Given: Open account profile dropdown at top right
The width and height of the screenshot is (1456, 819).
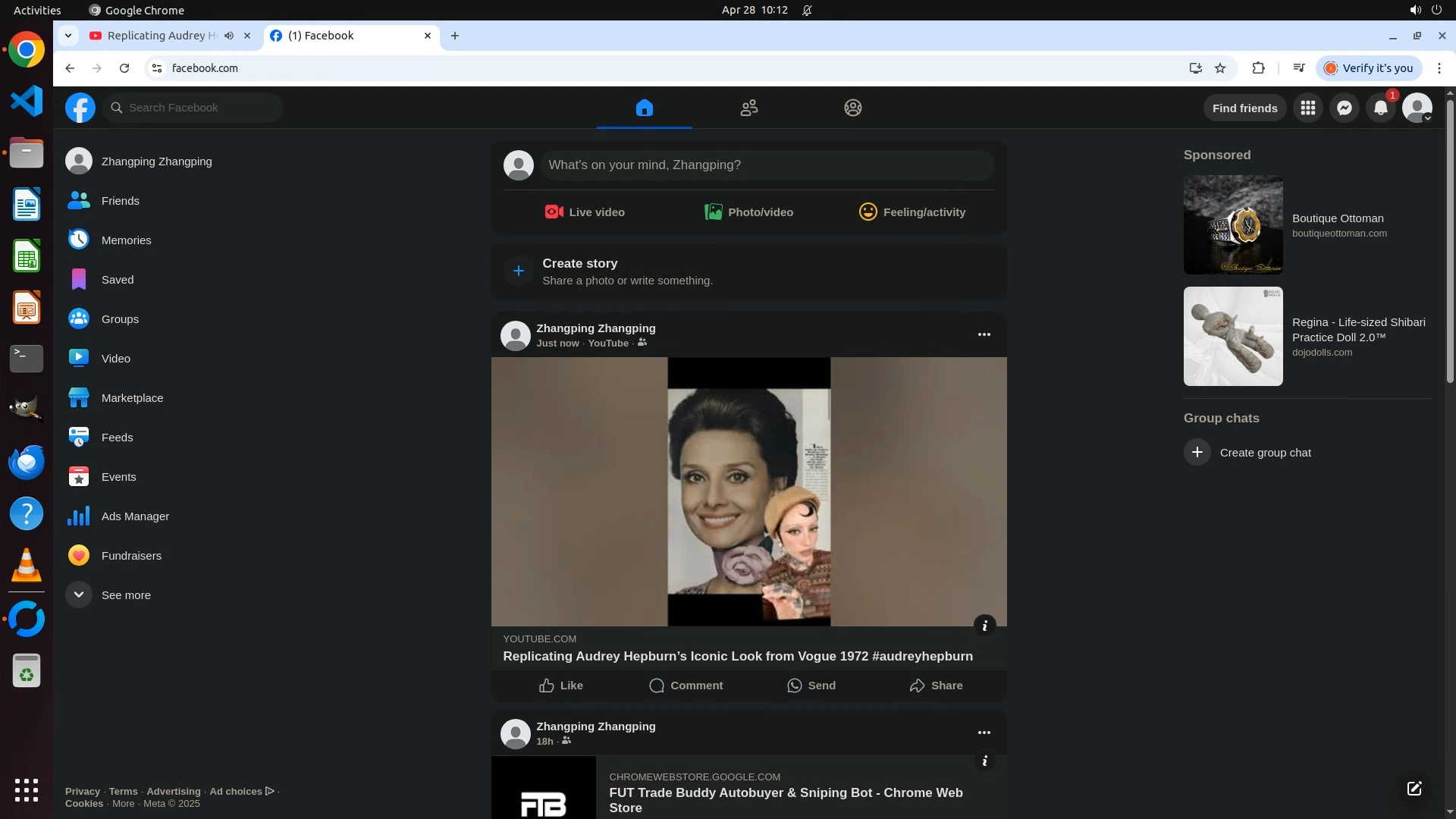Looking at the screenshot, I should tap(1417, 108).
